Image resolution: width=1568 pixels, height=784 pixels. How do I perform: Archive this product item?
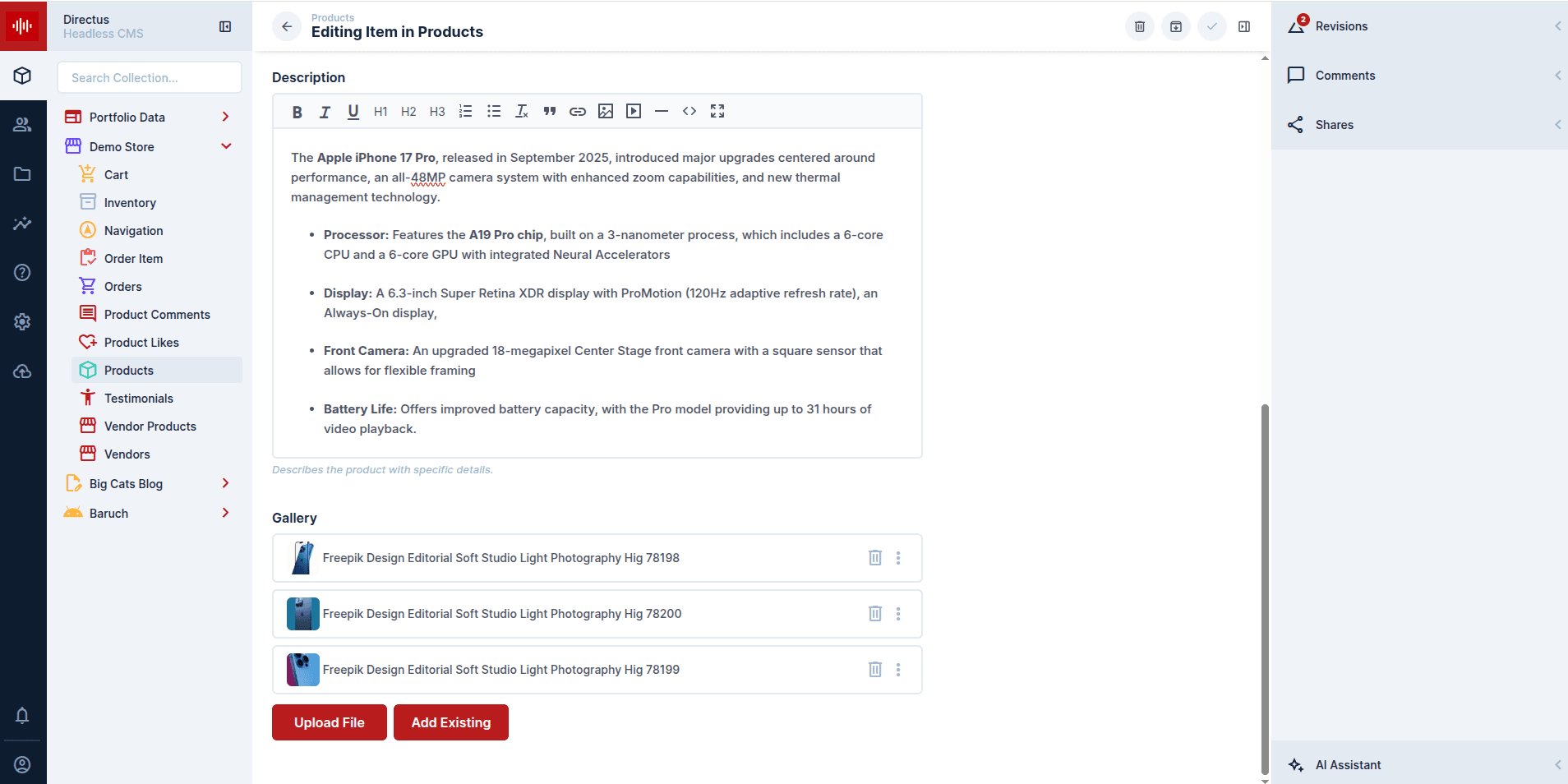pos(1176,26)
